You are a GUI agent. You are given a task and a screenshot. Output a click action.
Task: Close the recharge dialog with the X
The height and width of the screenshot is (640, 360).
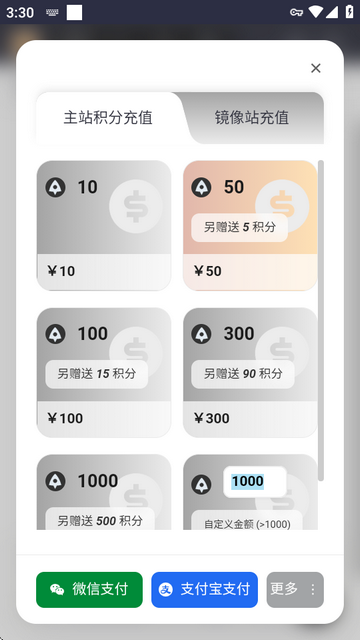(x=316, y=68)
